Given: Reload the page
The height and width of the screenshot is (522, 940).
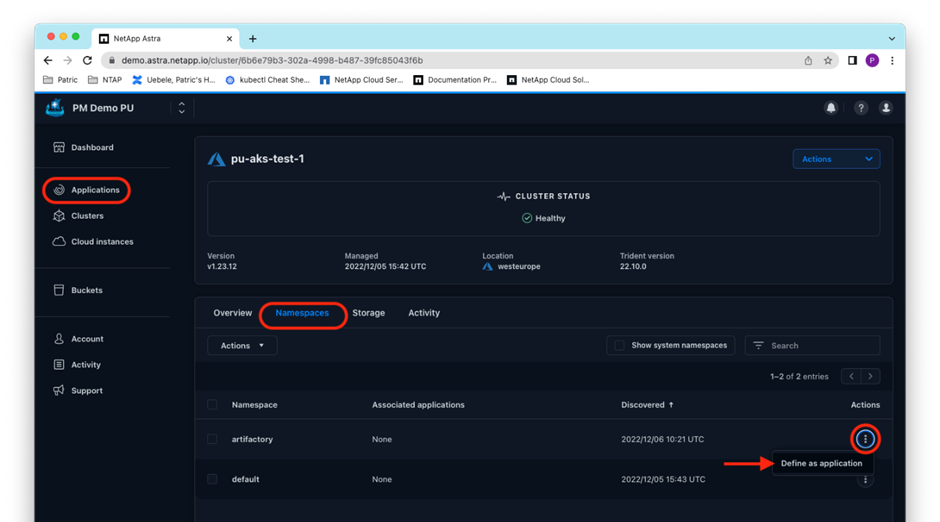Looking at the screenshot, I should [x=88, y=60].
